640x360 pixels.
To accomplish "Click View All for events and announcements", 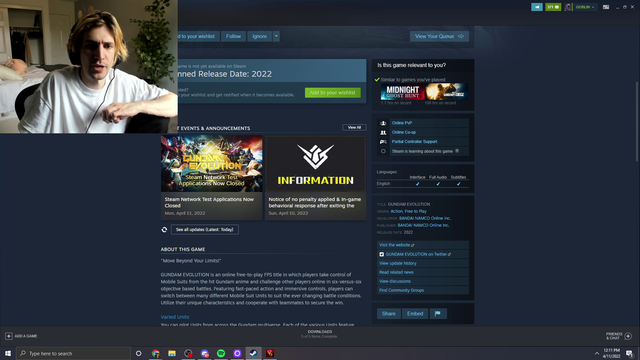I will pyautogui.click(x=354, y=127).
